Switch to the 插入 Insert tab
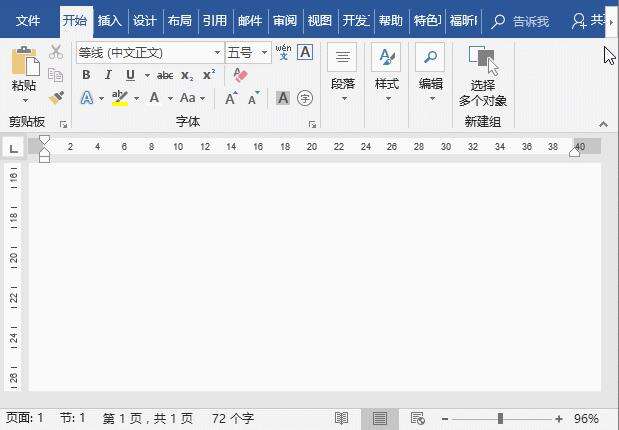This screenshot has width=619, height=430. 109,21
